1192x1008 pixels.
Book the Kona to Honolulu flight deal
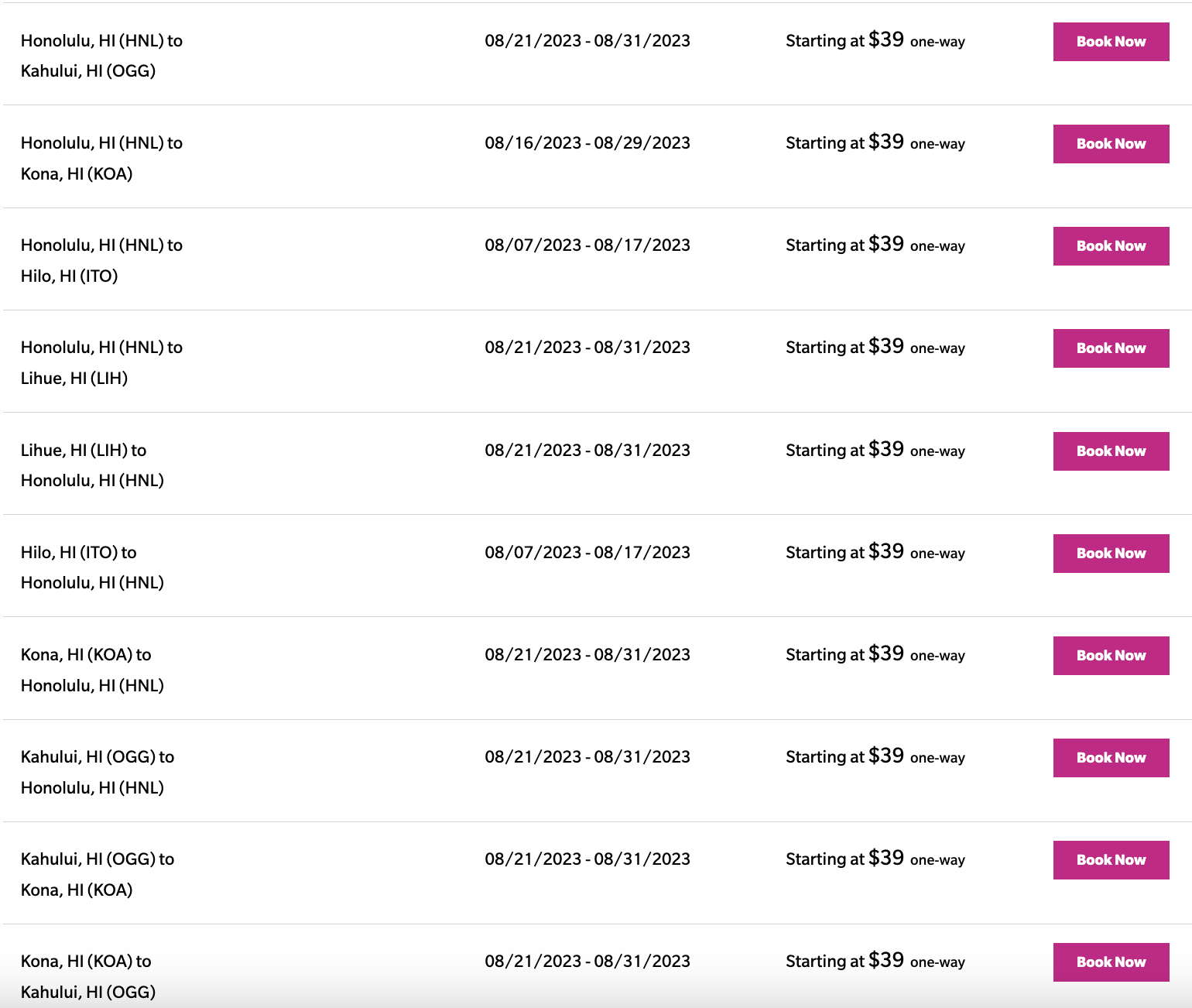point(1110,655)
